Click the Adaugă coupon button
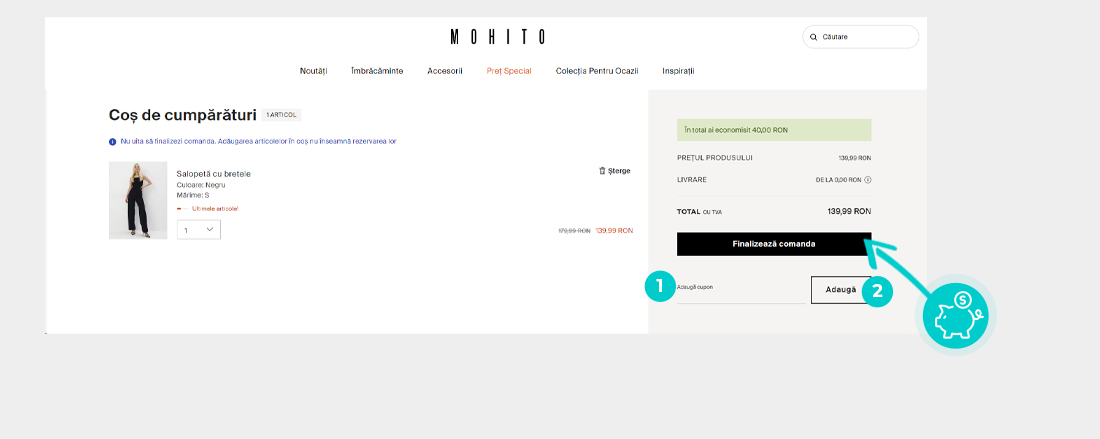Image resolution: width=1100 pixels, height=439 pixels. (x=840, y=290)
